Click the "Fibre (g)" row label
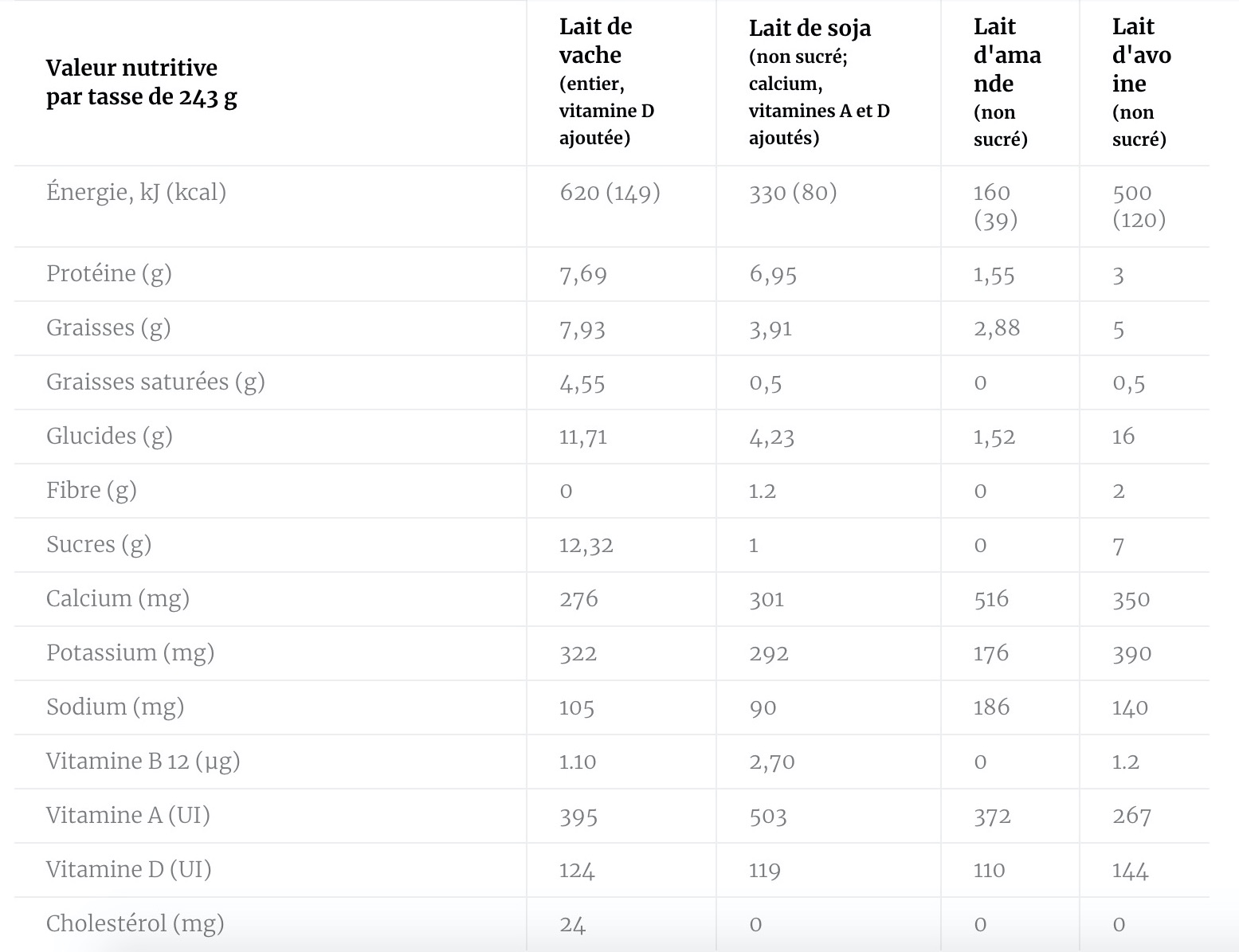Screen dimensions: 1239x952 [92, 490]
